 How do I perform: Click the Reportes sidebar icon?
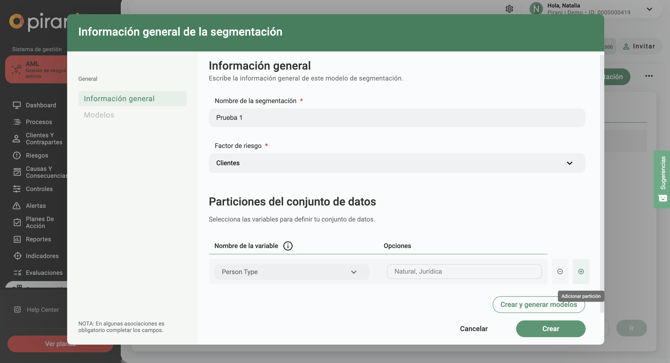[x=17, y=239]
